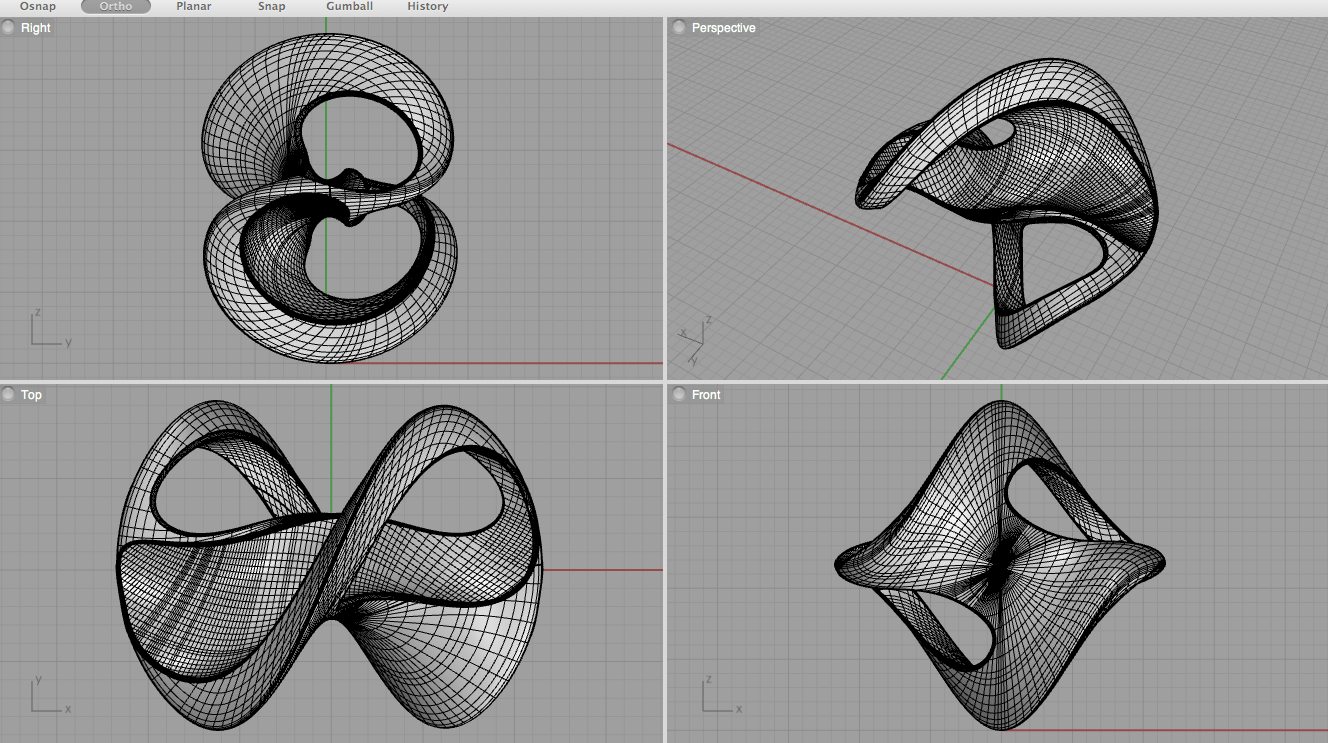Open the Perspective viewport title menu
The width and height of the screenshot is (1328, 743).
723,28
